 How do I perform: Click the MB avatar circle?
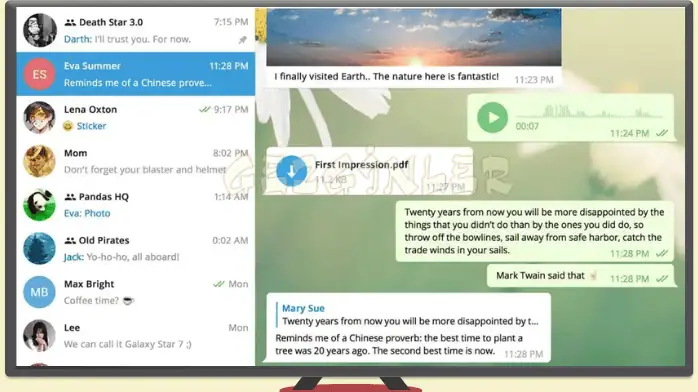click(40, 292)
